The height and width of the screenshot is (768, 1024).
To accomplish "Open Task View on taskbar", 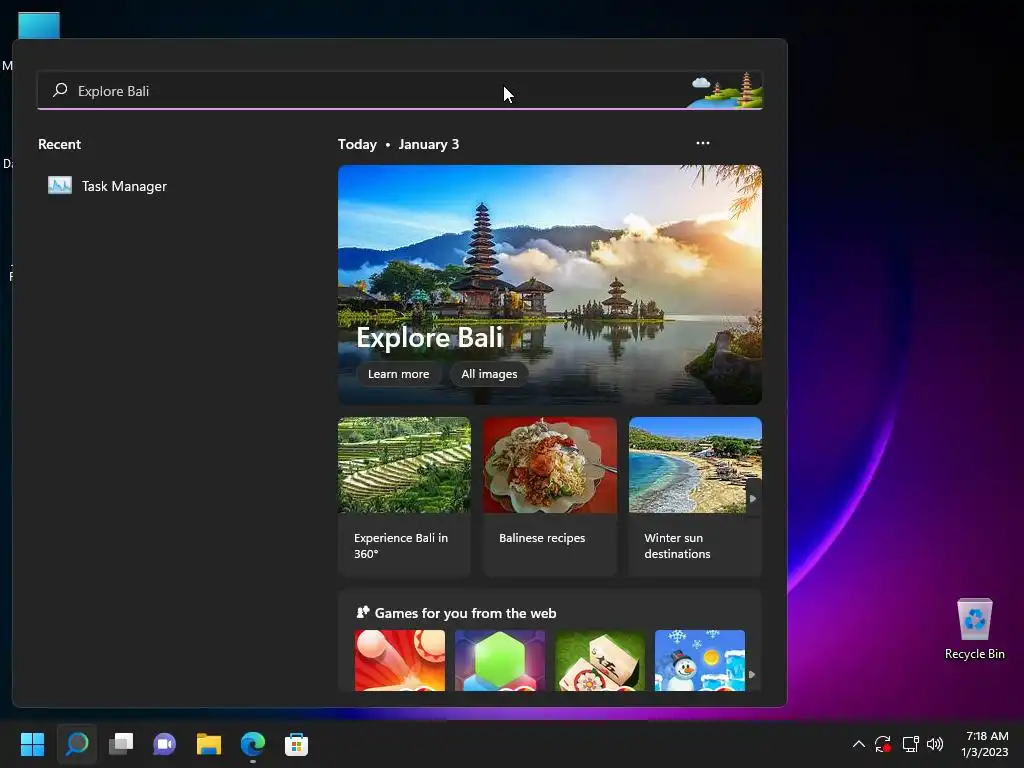I will (121, 744).
